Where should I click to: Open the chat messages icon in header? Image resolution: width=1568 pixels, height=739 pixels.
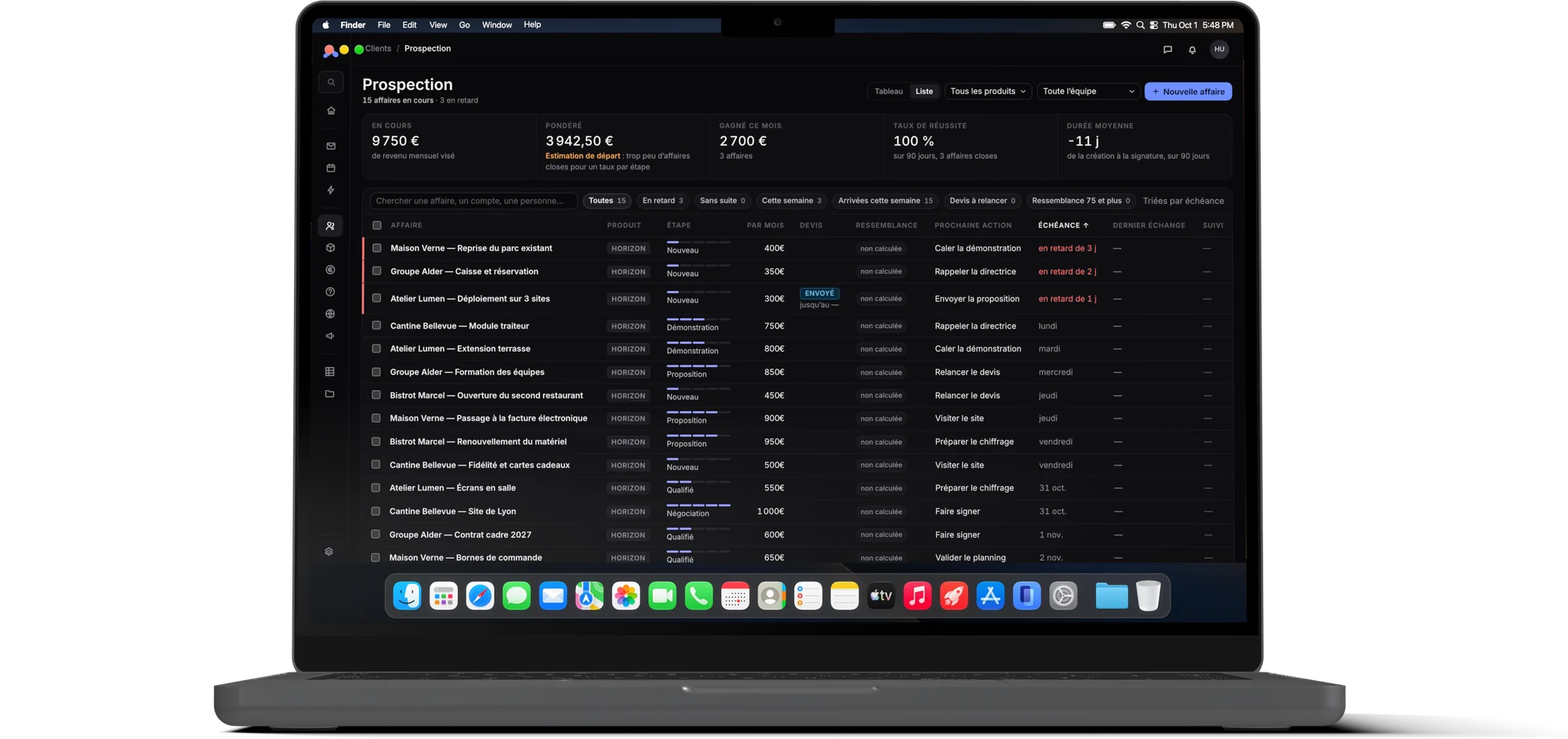point(1167,49)
